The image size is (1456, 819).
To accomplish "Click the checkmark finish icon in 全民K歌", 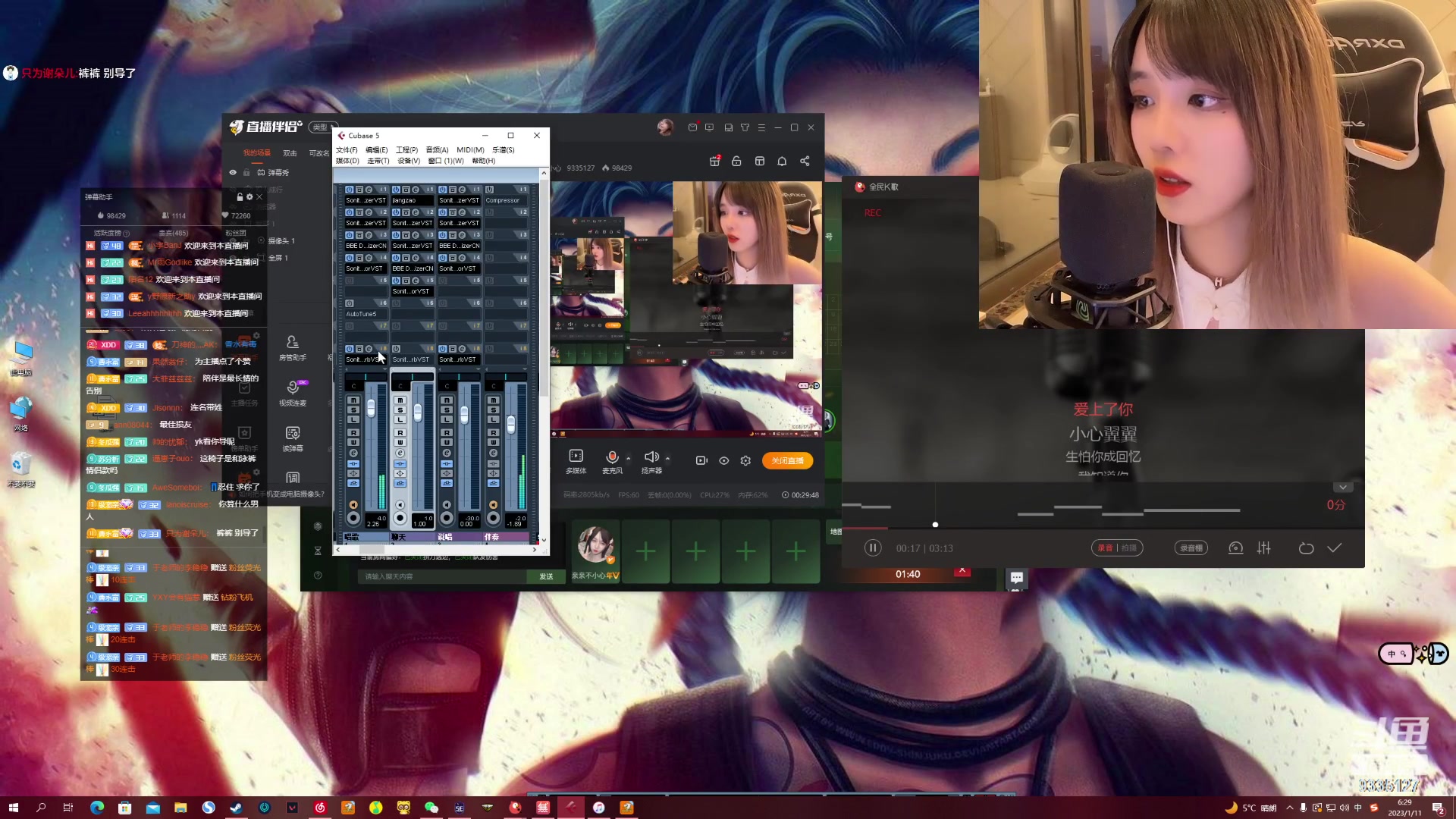I will click(x=1335, y=548).
